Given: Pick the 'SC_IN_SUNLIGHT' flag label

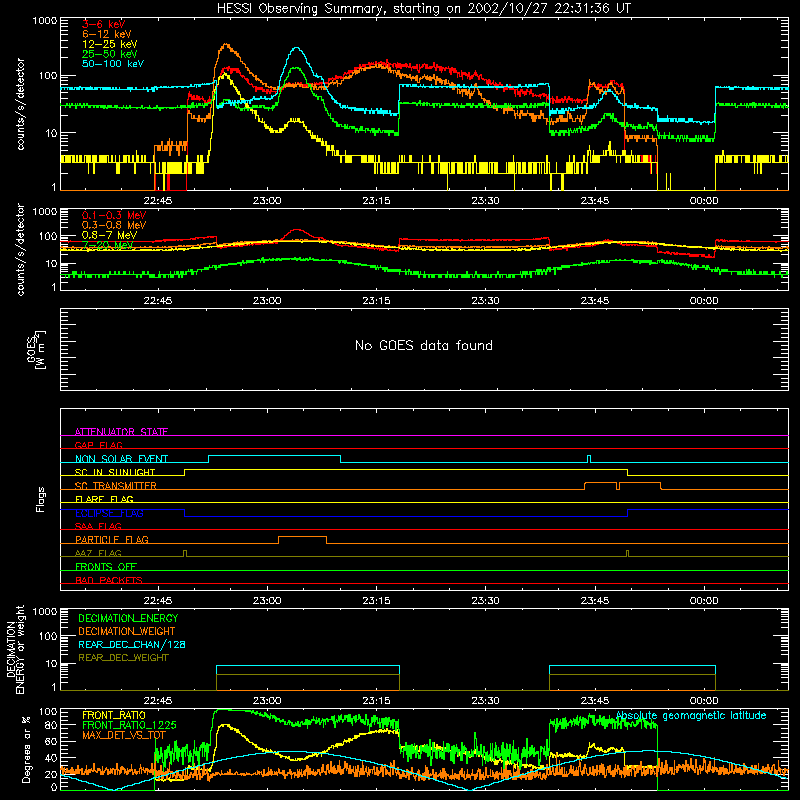Looking at the screenshot, I should tap(115, 472).
